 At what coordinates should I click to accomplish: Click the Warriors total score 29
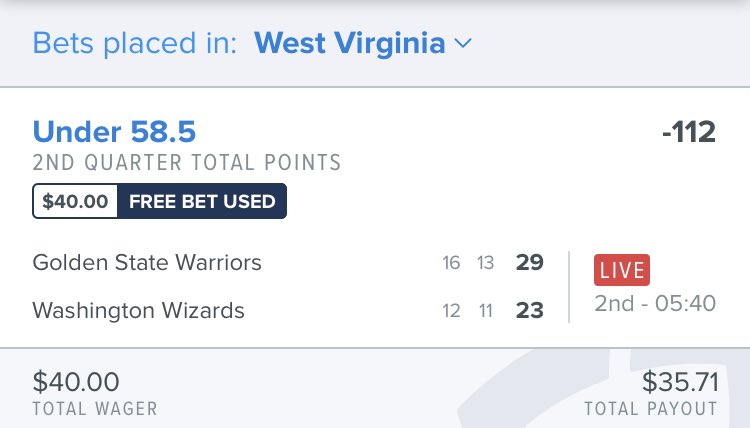point(529,263)
